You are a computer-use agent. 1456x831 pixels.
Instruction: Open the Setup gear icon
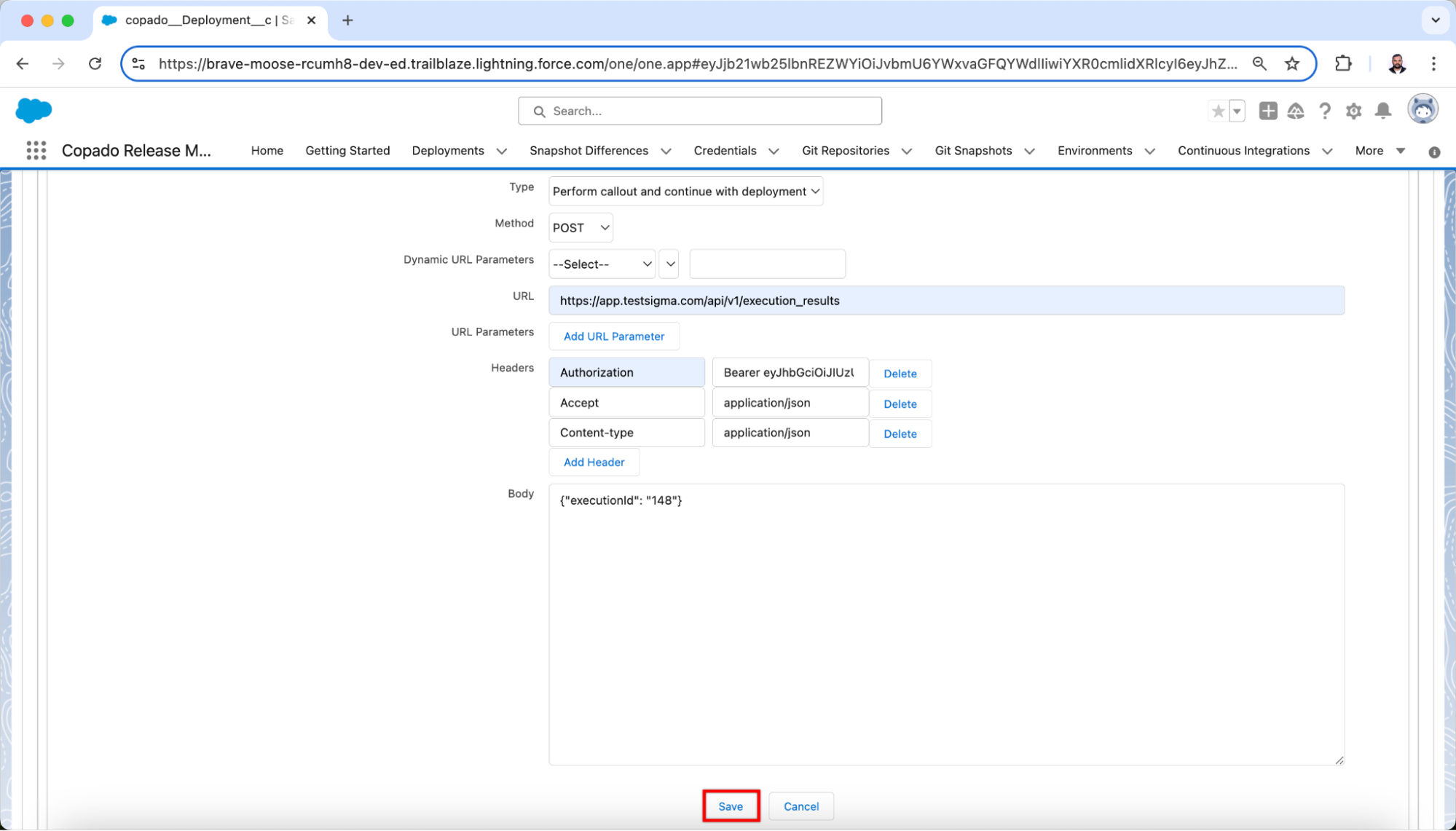(1353, 111)
